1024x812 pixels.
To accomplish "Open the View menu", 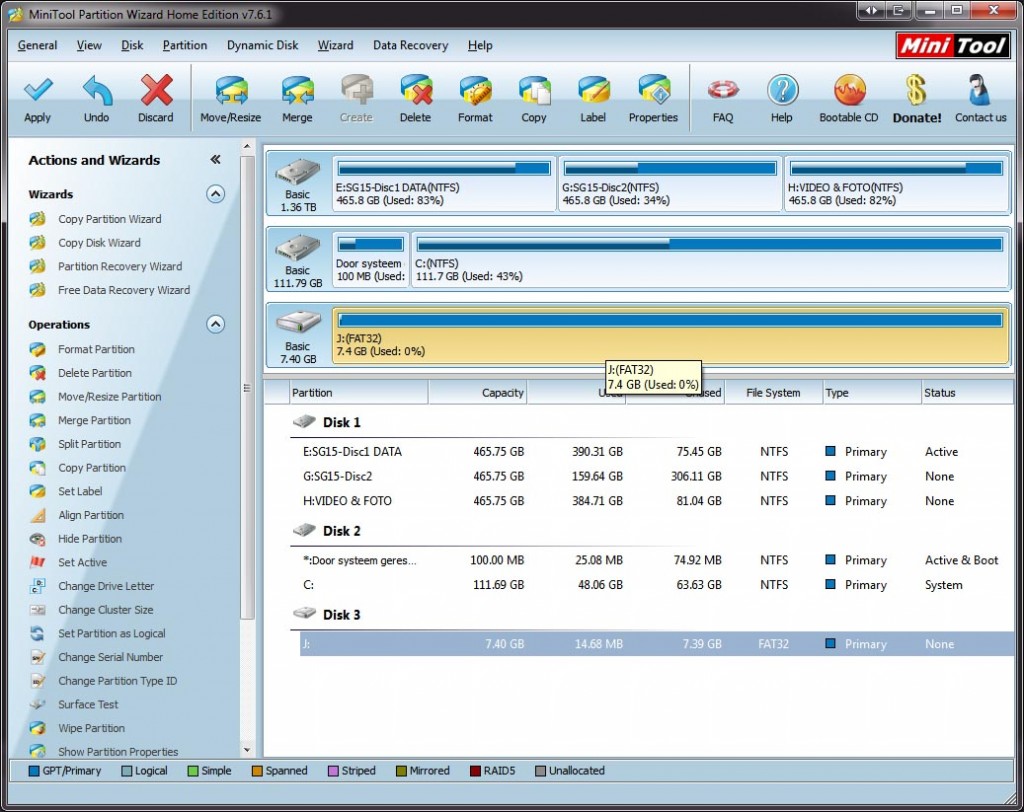I will click(89, 45).
